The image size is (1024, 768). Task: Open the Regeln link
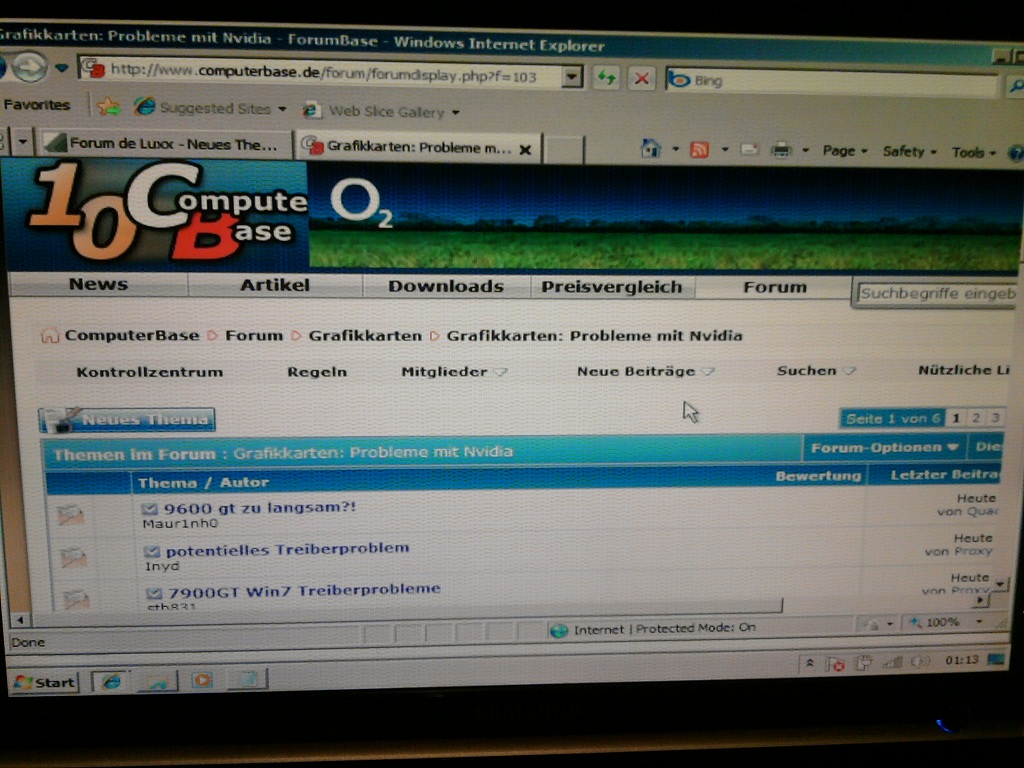click(x=317, y=372)
